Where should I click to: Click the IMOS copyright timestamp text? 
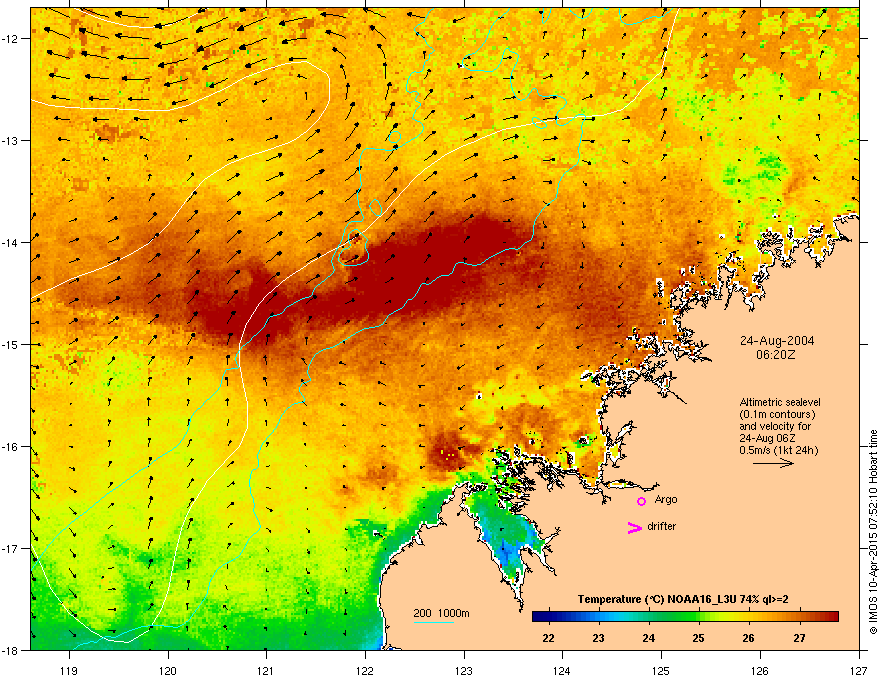pyautogui.click(x=873, y=532)
